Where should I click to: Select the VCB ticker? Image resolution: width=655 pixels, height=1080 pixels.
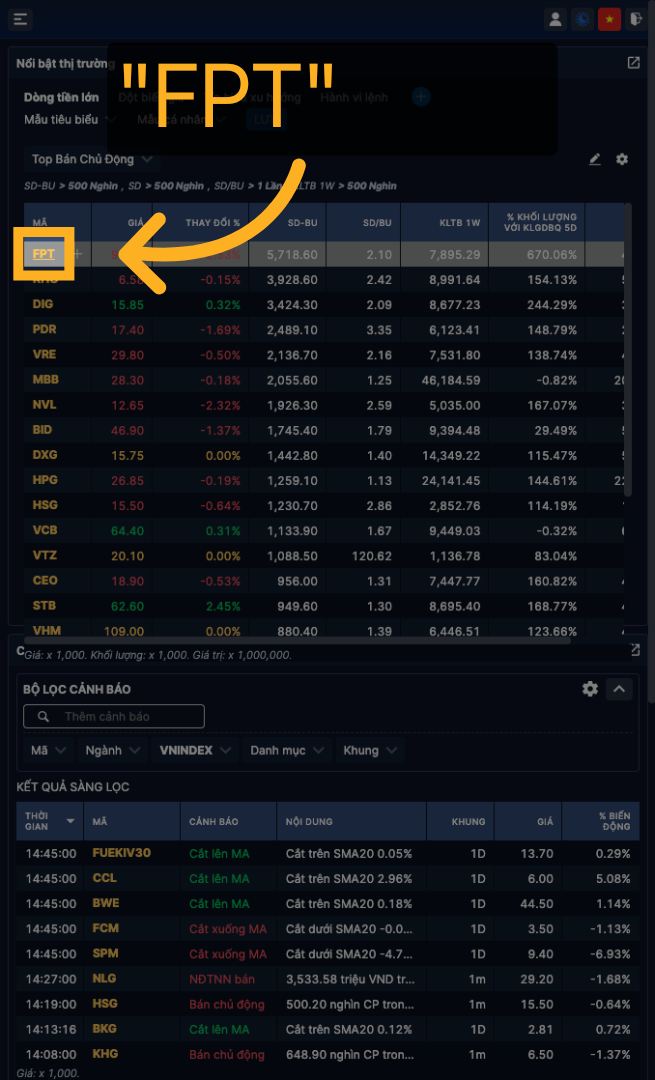point(44,530)
